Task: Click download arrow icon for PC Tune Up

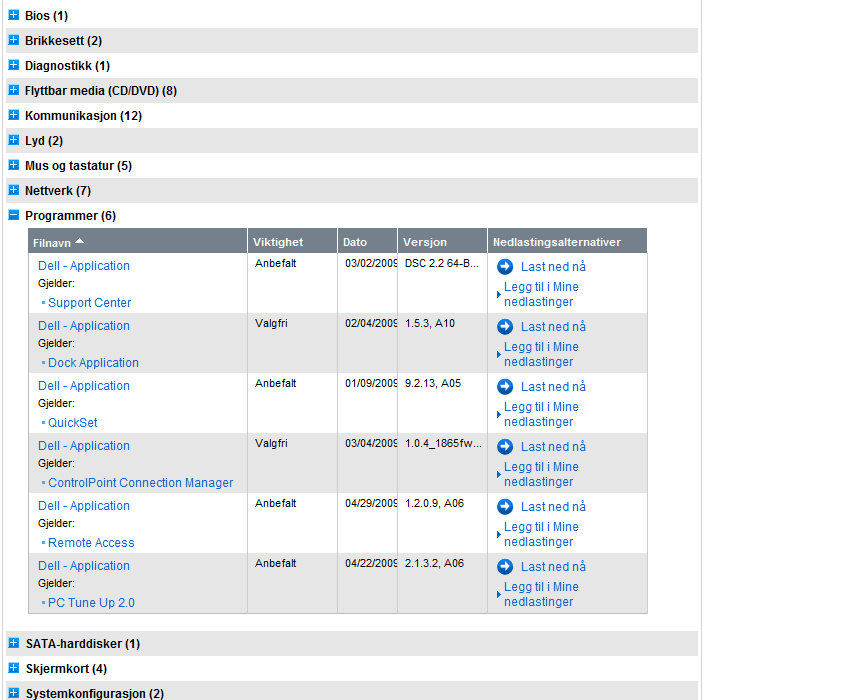Action: (505, 567)
